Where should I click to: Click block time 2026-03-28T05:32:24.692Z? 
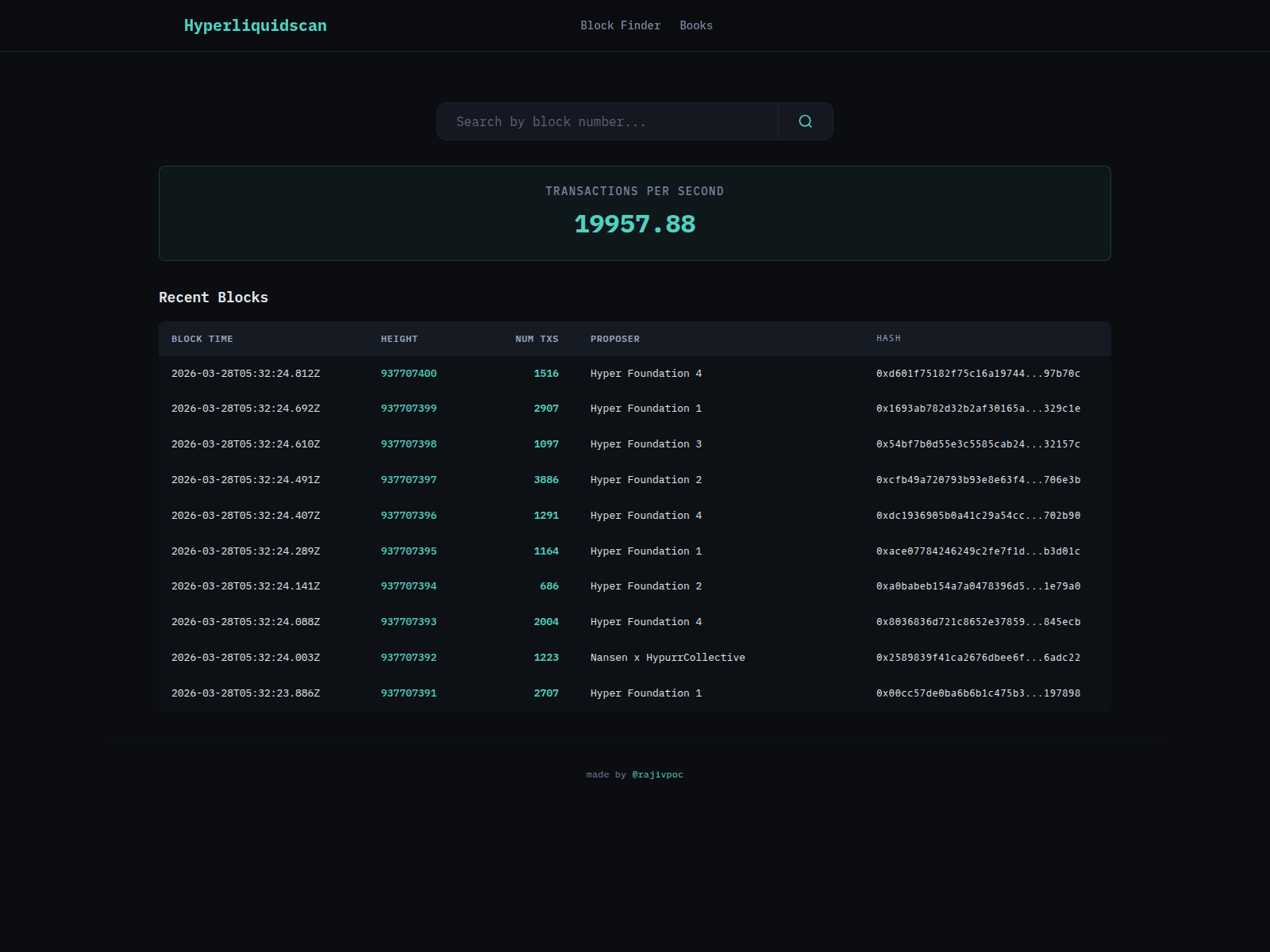pyautogui.click(x=246, y=409)
